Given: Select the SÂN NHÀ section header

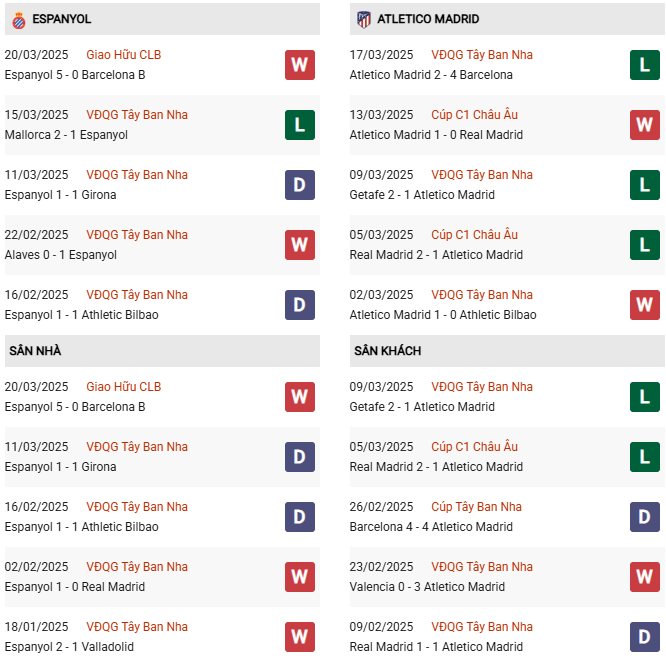Looking at the screenshot, I should (x=162, y=351).
